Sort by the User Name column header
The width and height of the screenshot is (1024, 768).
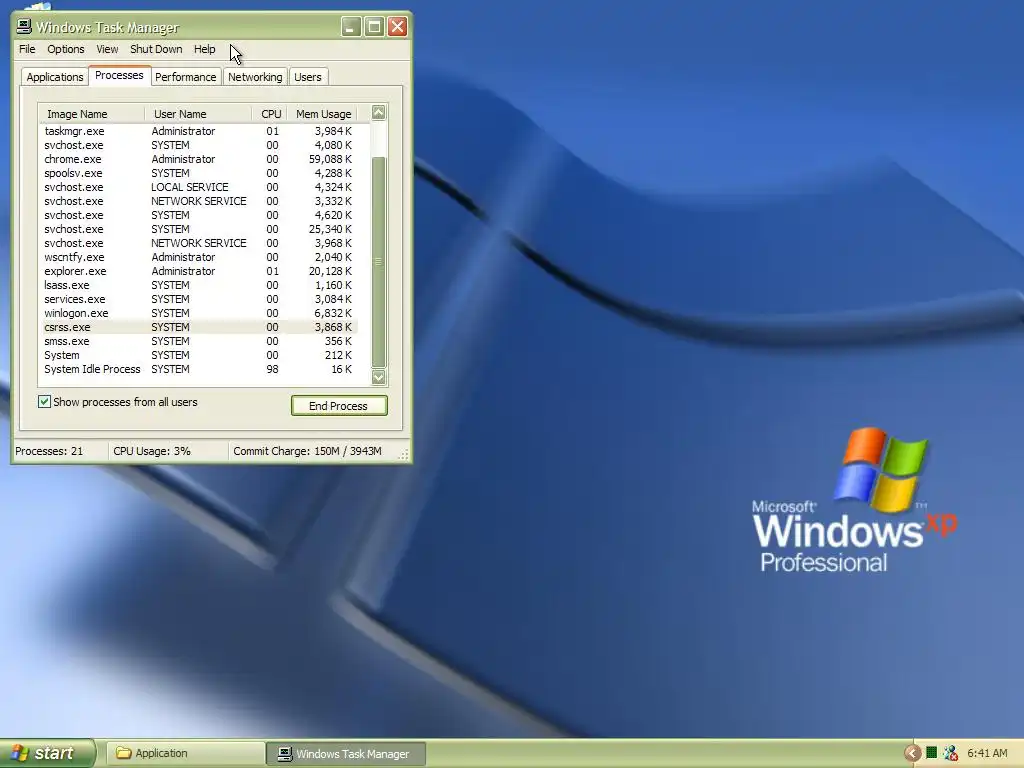(198, 114)
